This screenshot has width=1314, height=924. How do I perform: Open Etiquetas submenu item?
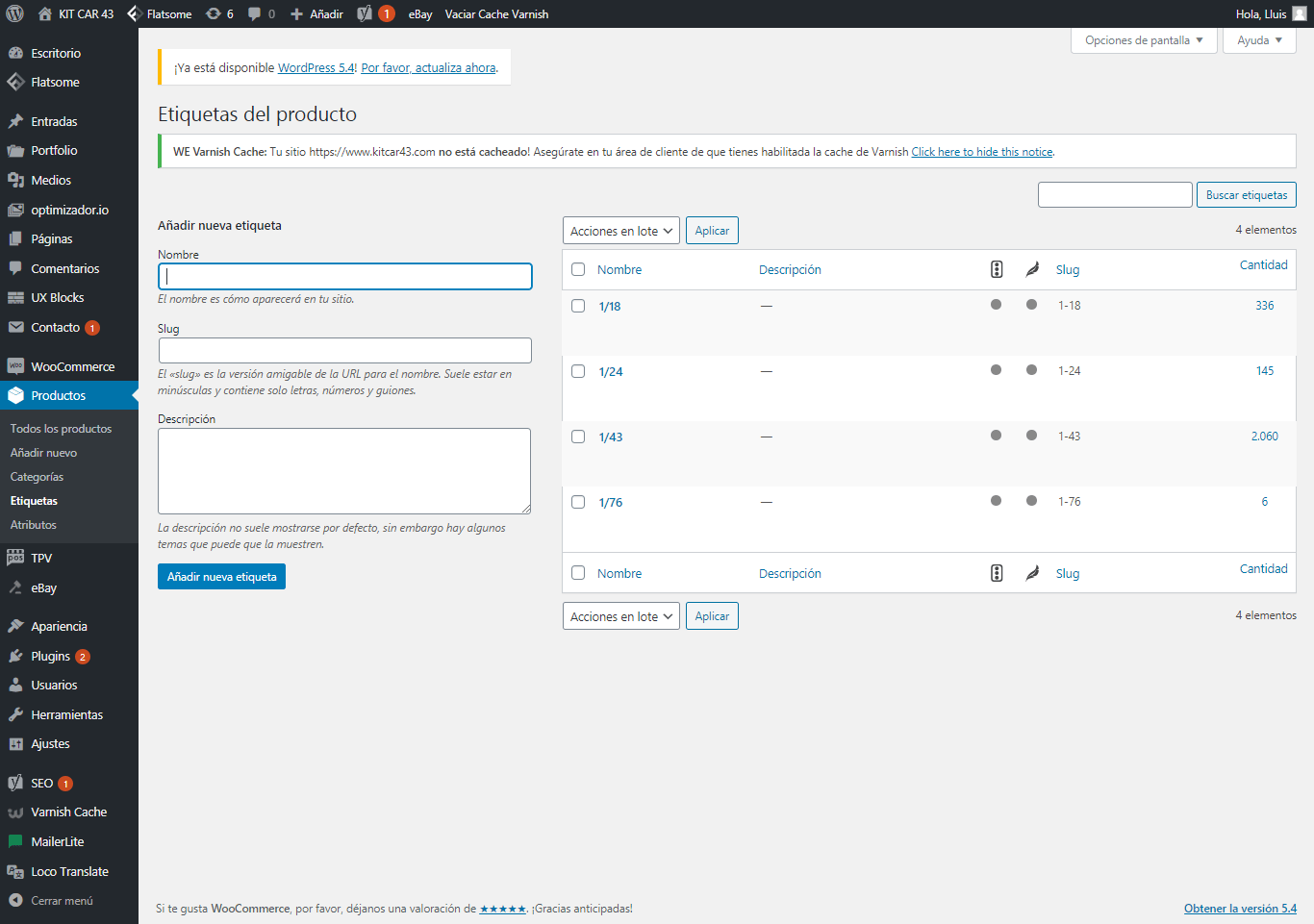tap(34, 501)
